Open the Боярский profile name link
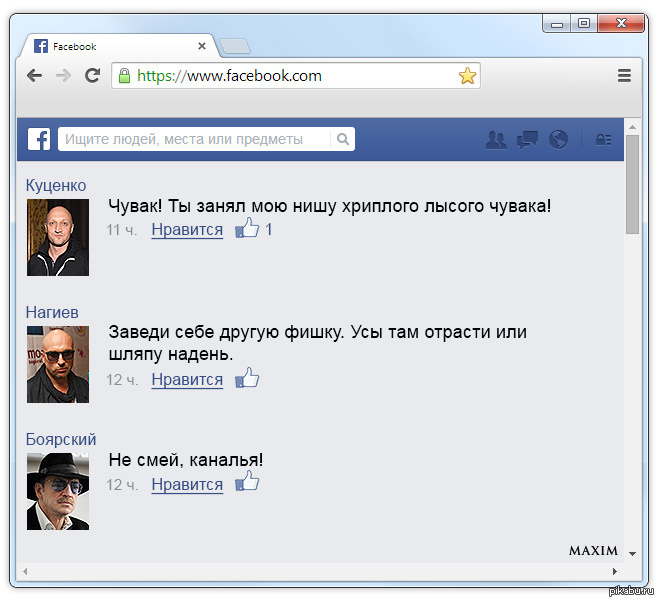 [61, 439]
